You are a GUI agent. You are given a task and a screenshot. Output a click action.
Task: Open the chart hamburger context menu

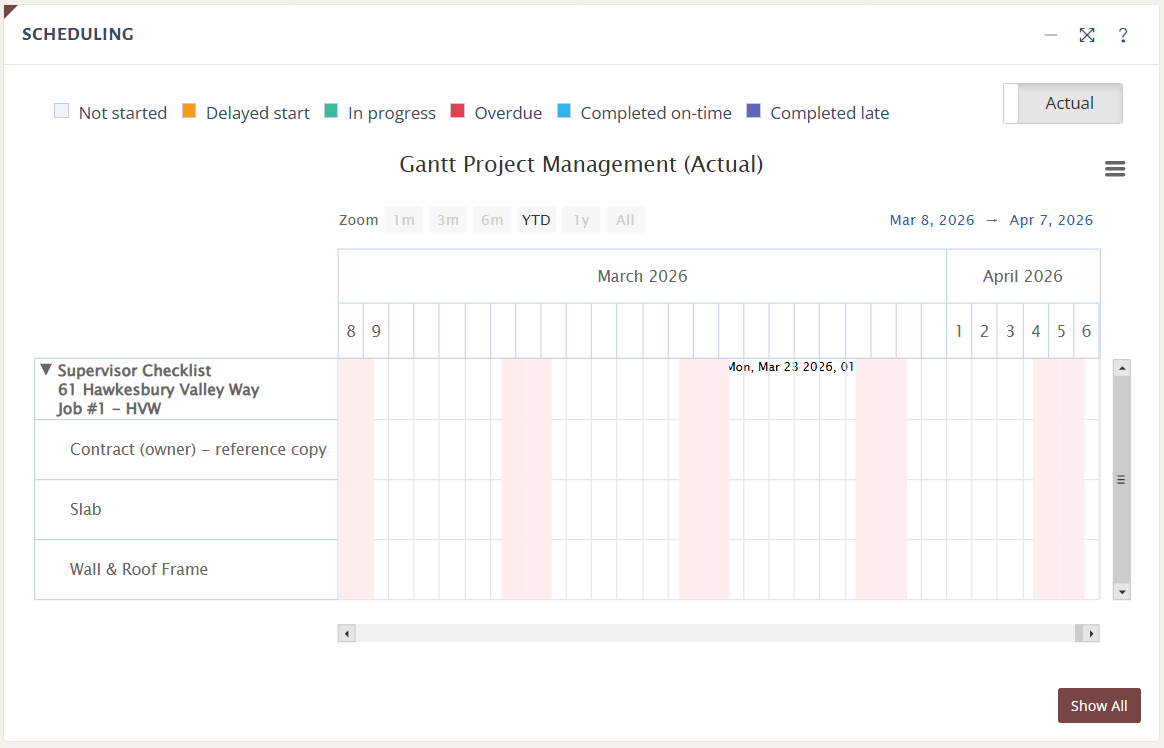(1115, 169)
